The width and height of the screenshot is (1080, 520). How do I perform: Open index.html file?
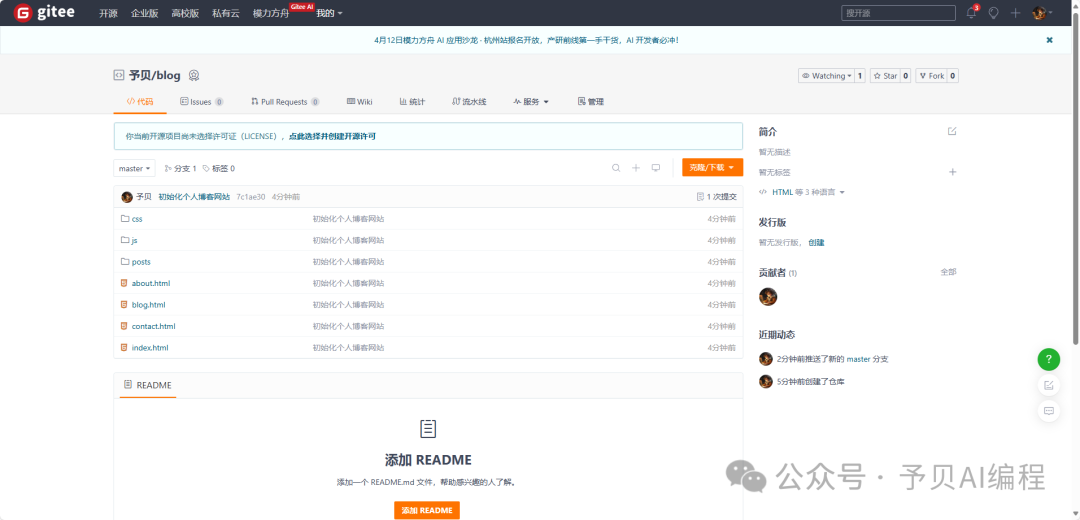point(149,348)
